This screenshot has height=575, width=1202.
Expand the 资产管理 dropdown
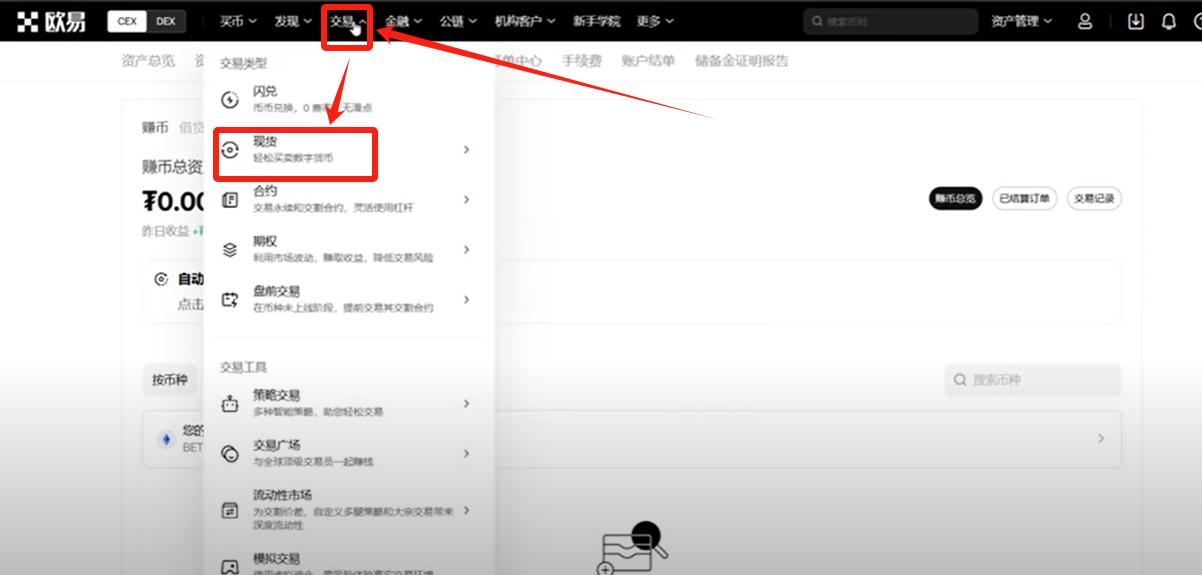coord(1021,21)
